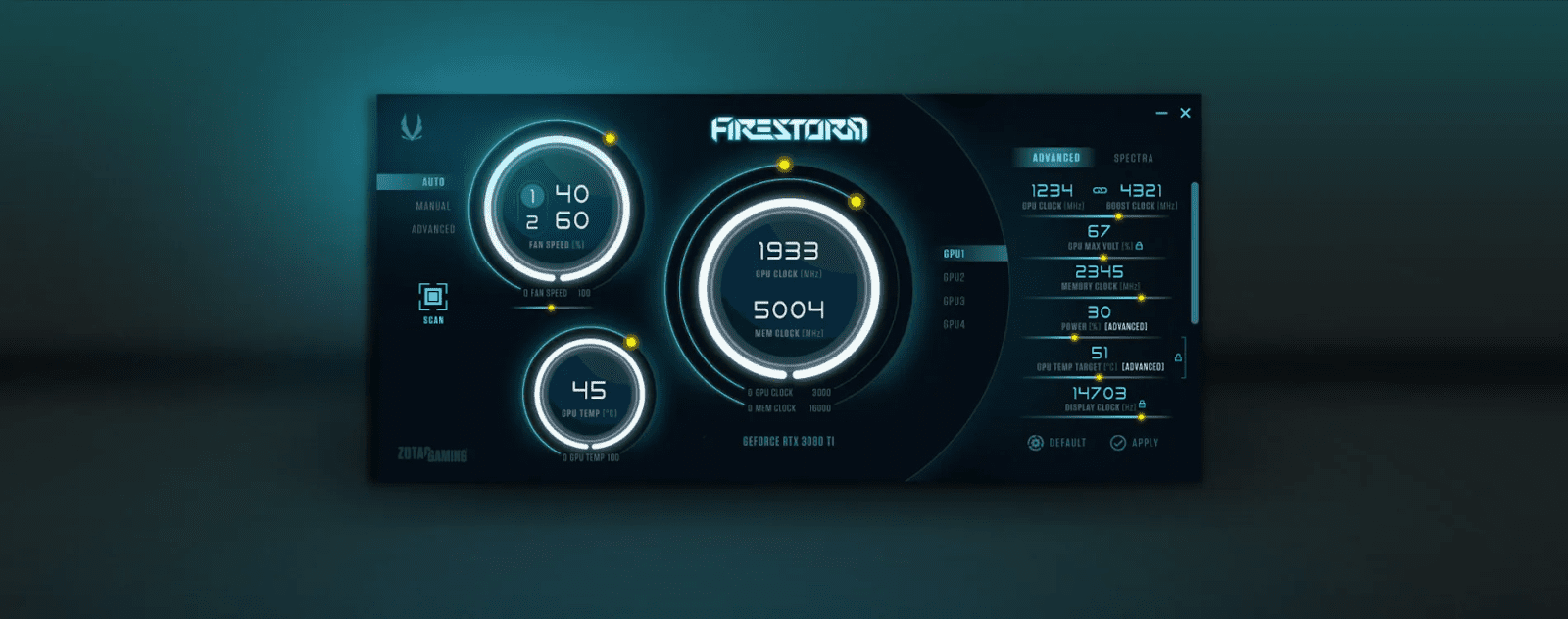Open the Advanced tab next to Spectra
Screen dimensions: 1568x619
(x=1055, y=158)
